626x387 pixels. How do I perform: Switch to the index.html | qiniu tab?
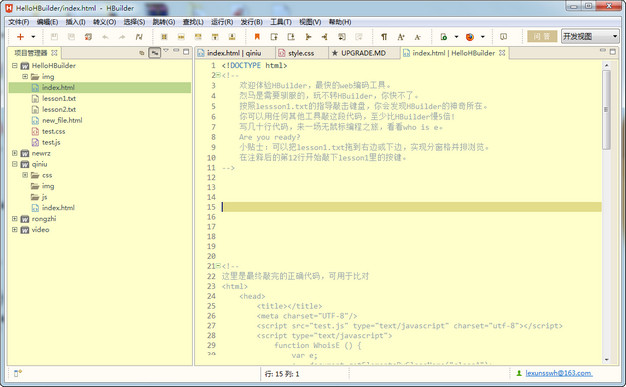234,53
